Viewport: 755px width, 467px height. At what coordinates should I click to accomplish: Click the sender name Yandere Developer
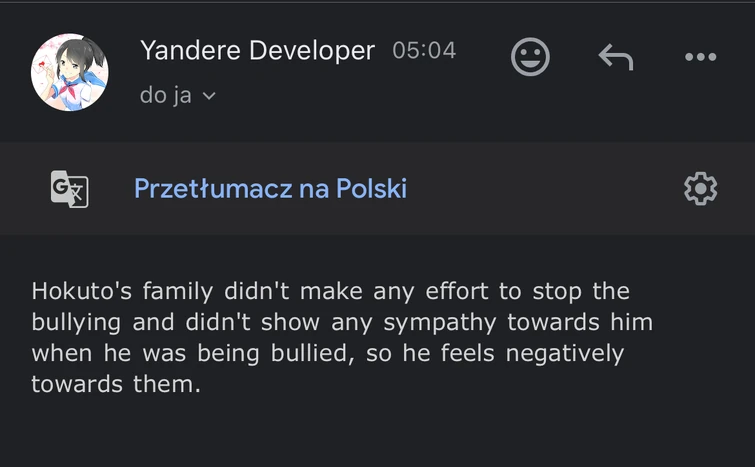[x=257, y=50]
